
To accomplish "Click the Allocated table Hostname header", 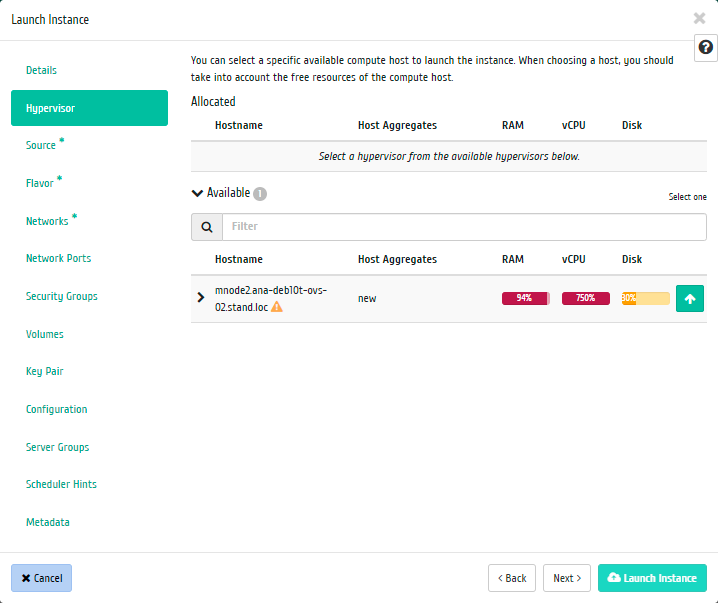I will [239, 125].
